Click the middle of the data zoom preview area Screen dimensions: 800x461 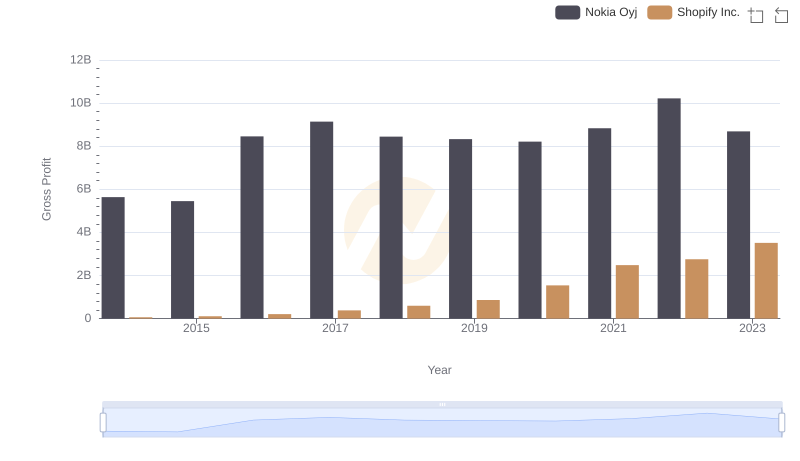(x=442, y=423)
